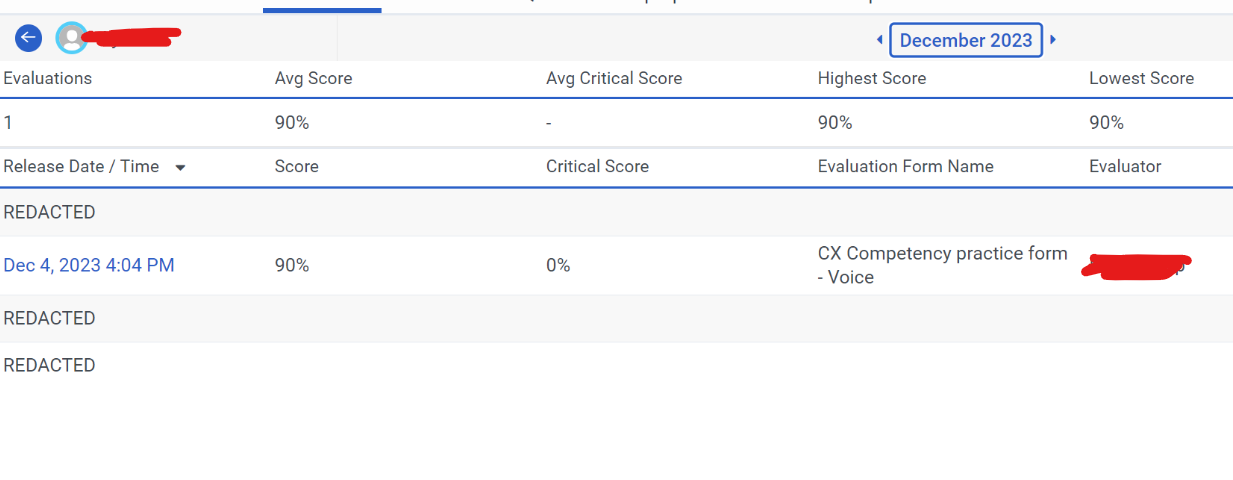Click the 0% critical score cell
The height and width of the screenshot is (480, 1233).
[x=558, y=265]
